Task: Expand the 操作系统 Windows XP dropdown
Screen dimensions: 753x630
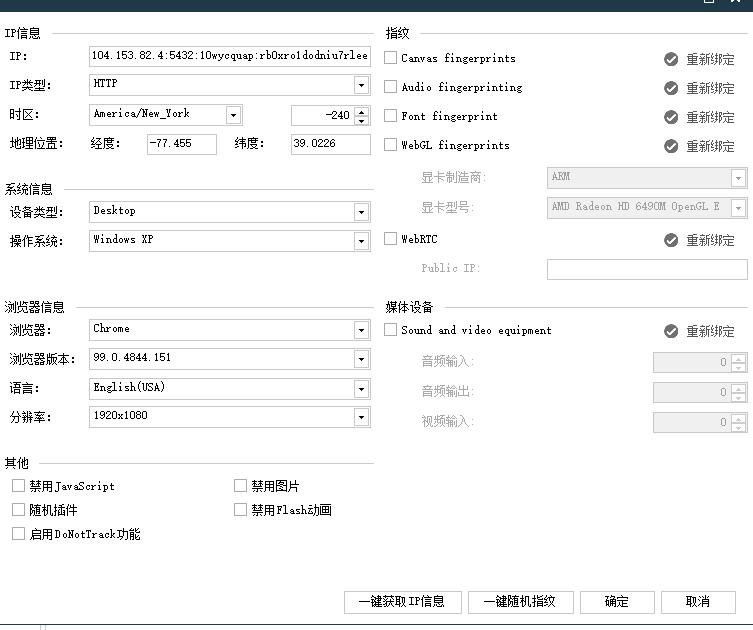Action: coord(361,241)
